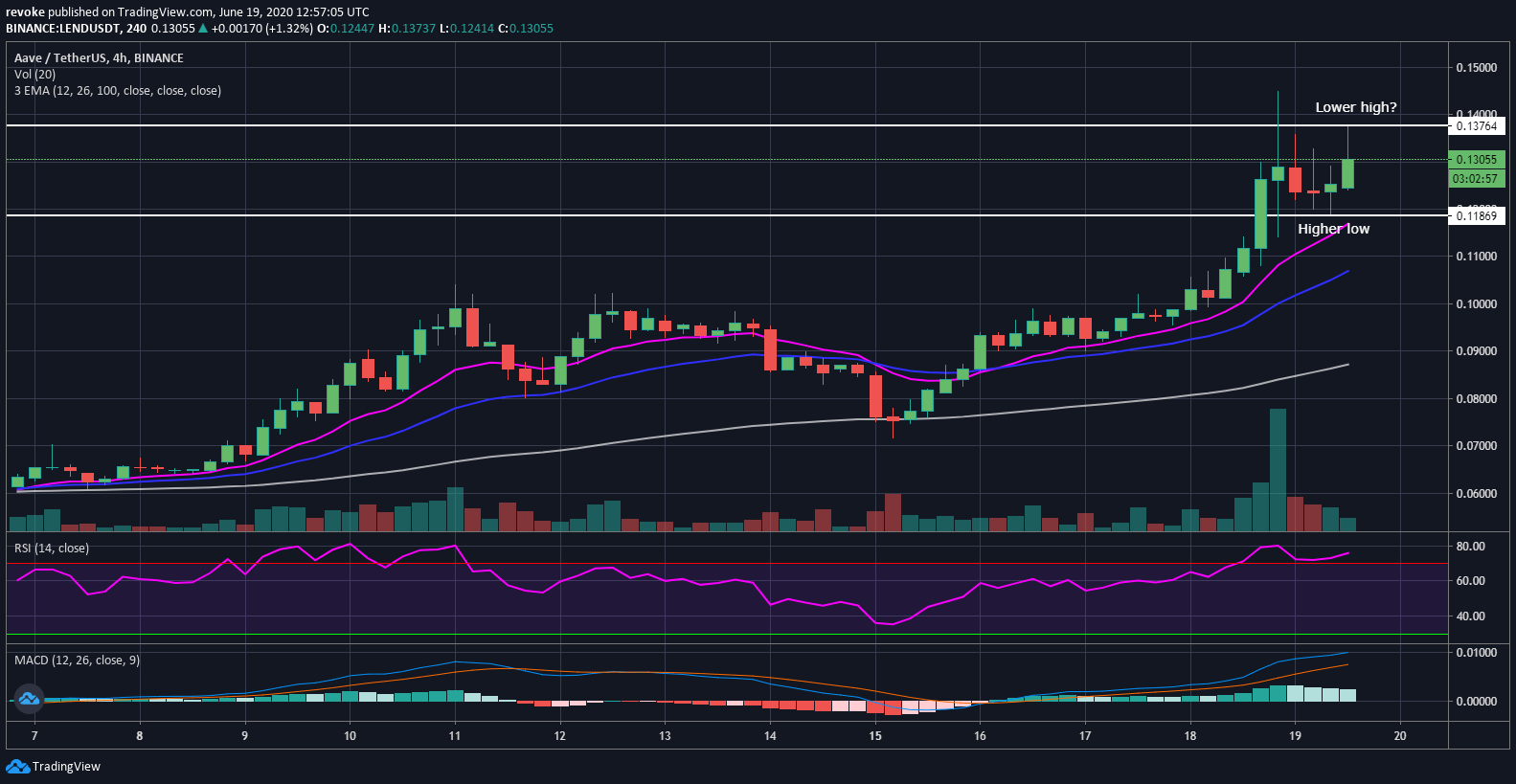Click the tallest volume bar
1516x784 pixels.
(x=1278, y=469)
